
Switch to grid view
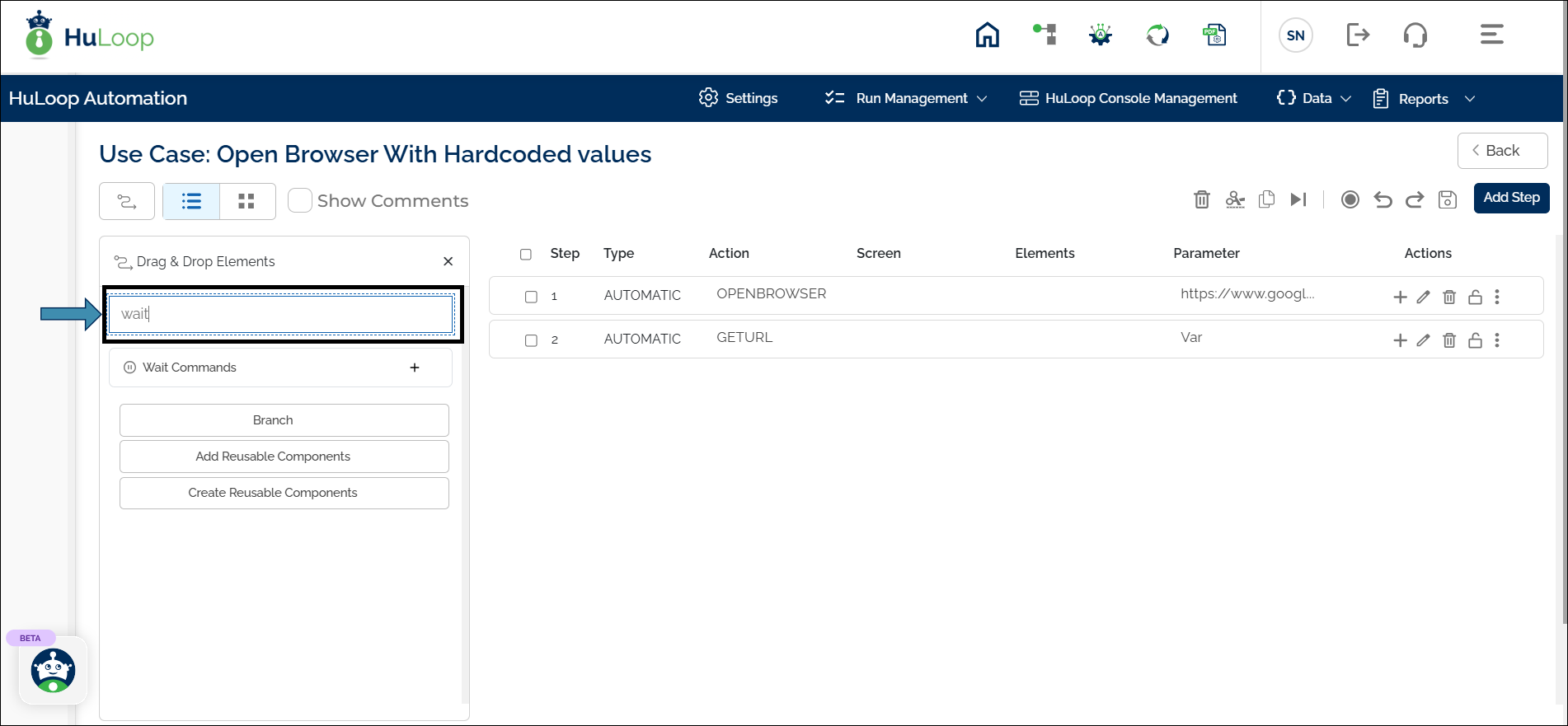click(x=246, y=201)
